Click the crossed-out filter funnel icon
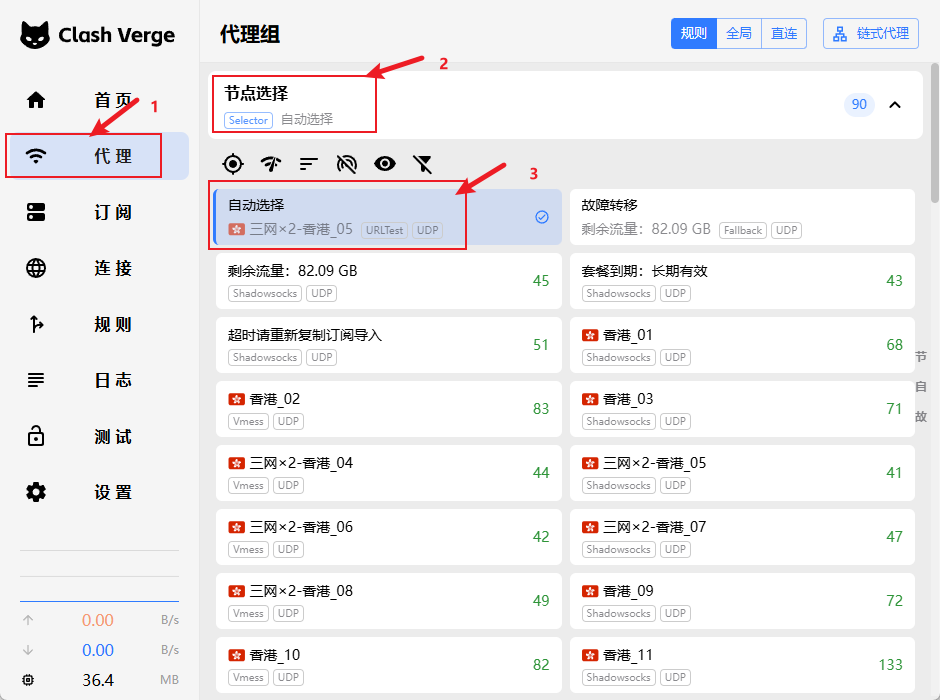 point(423,164)
